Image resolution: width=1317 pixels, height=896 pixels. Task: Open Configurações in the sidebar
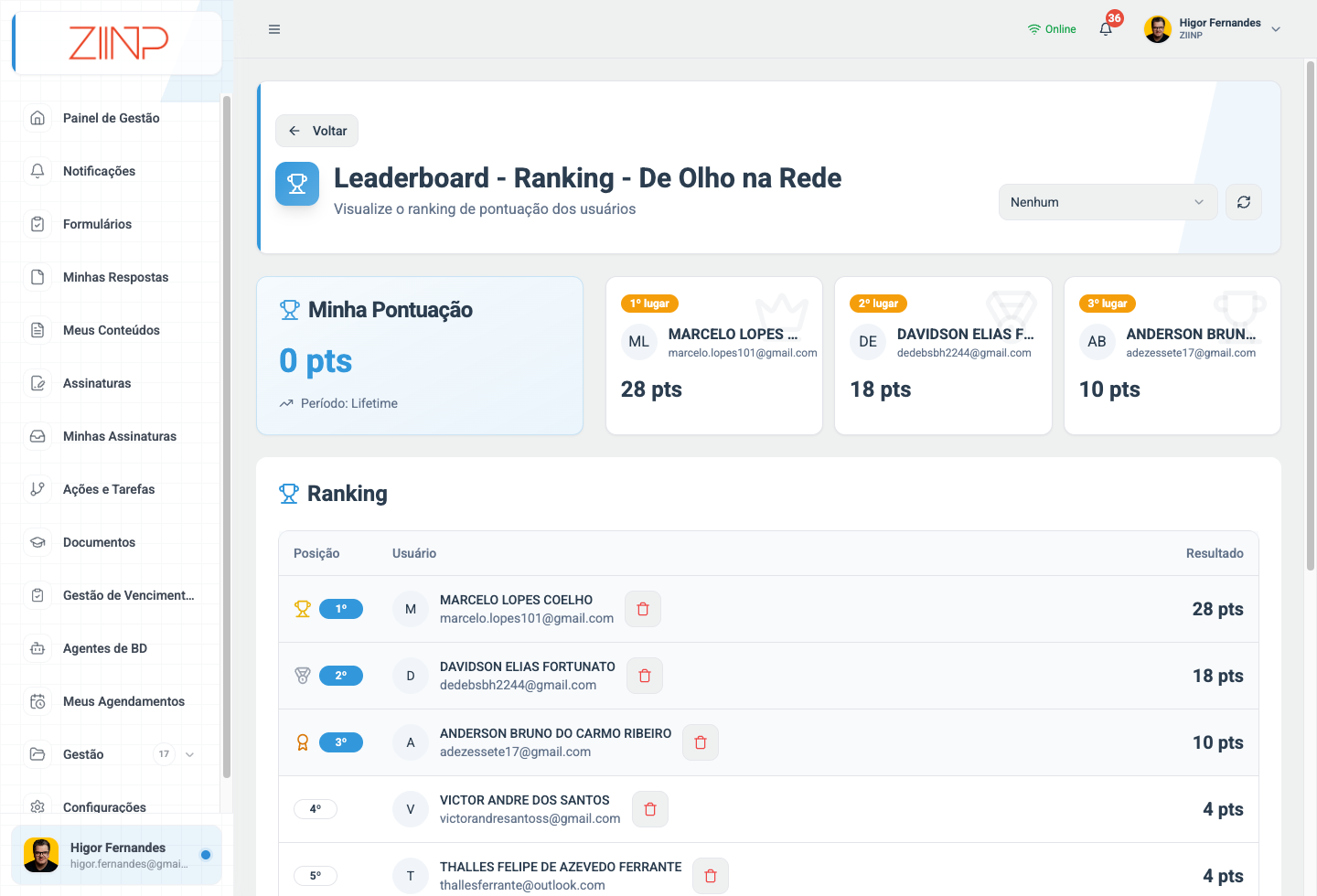click(x=110, y=804)
